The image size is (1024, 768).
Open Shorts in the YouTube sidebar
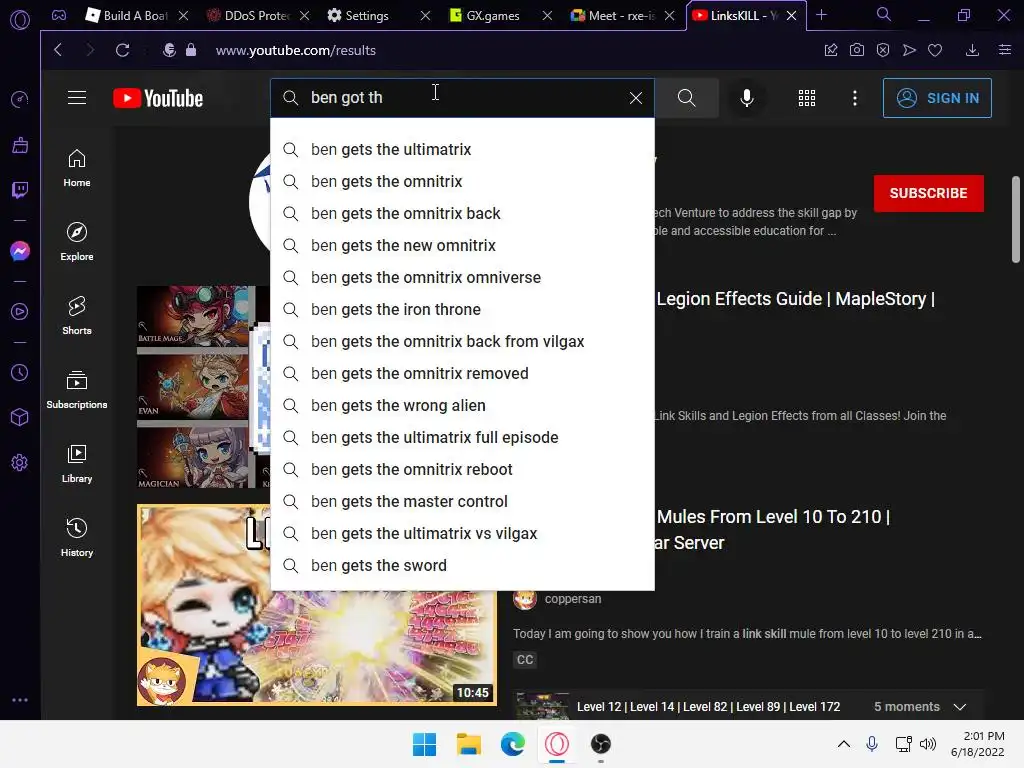[x=77, y=316]
